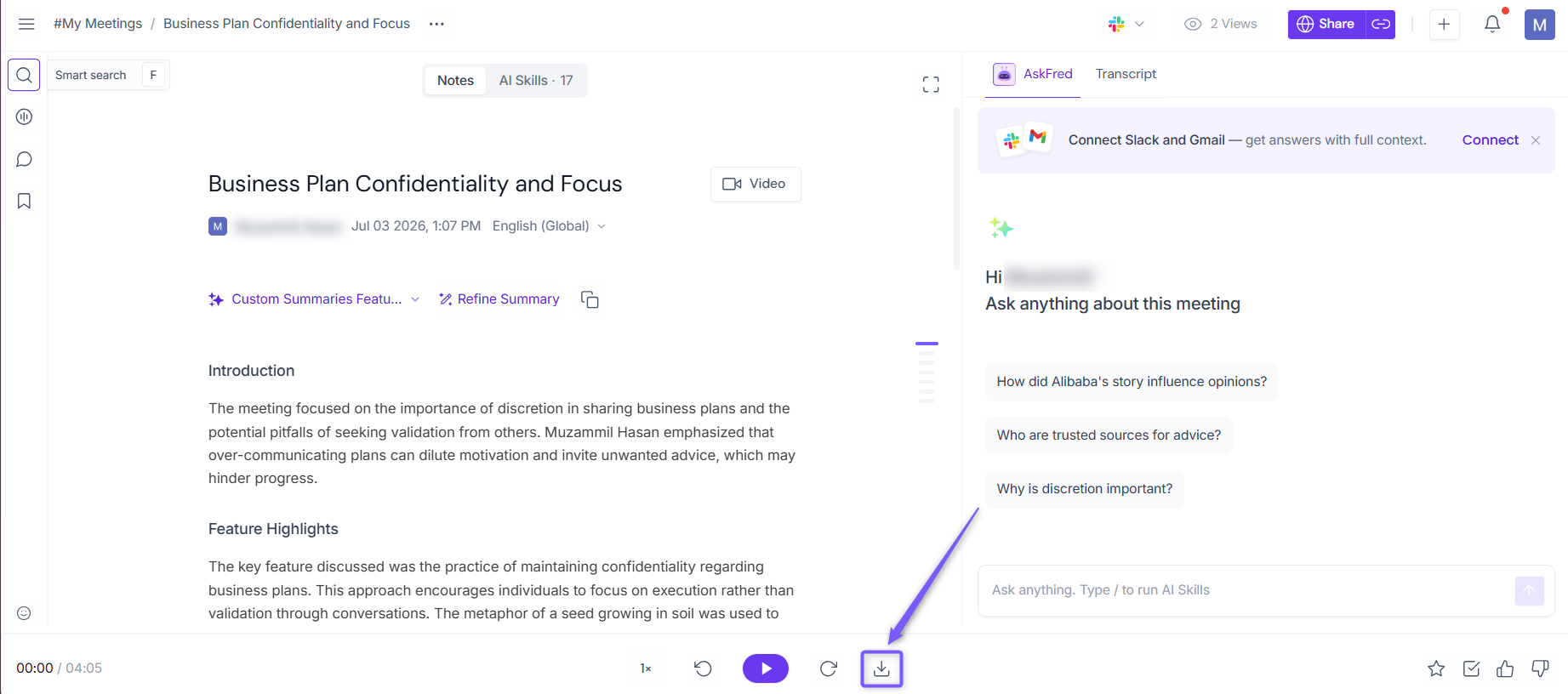
Task: Select suggestion about Alibaba's story
Action: coord(1132,382)
